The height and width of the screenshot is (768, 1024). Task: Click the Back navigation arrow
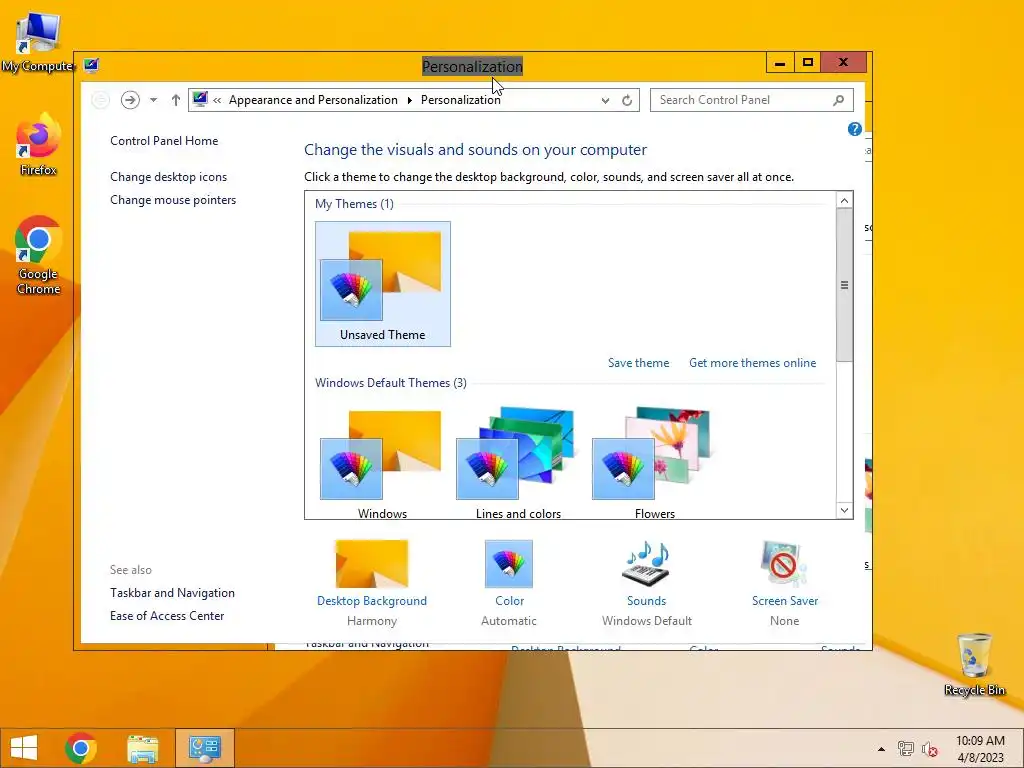(100, 100)
